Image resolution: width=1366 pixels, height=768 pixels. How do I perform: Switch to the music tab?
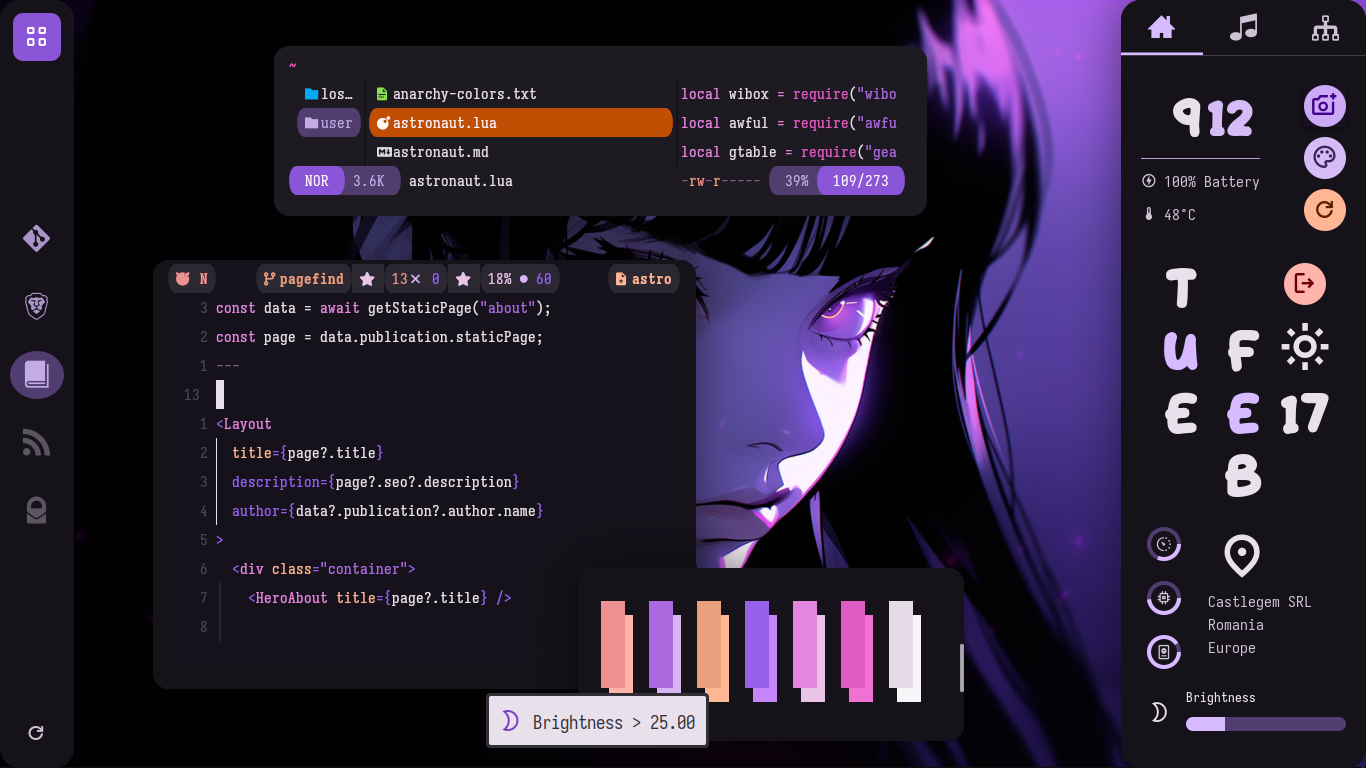click(x=1243, y=29)
